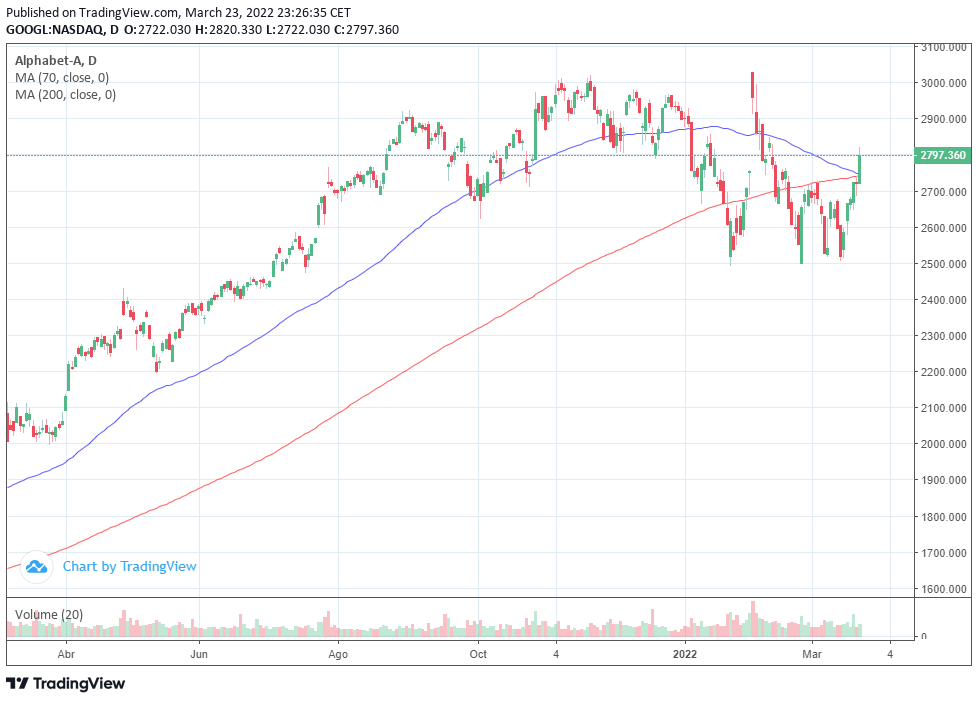Viewport: 978px width, 702px height.
Task: Click the Oct label on time axis
Action: (478, 655)
